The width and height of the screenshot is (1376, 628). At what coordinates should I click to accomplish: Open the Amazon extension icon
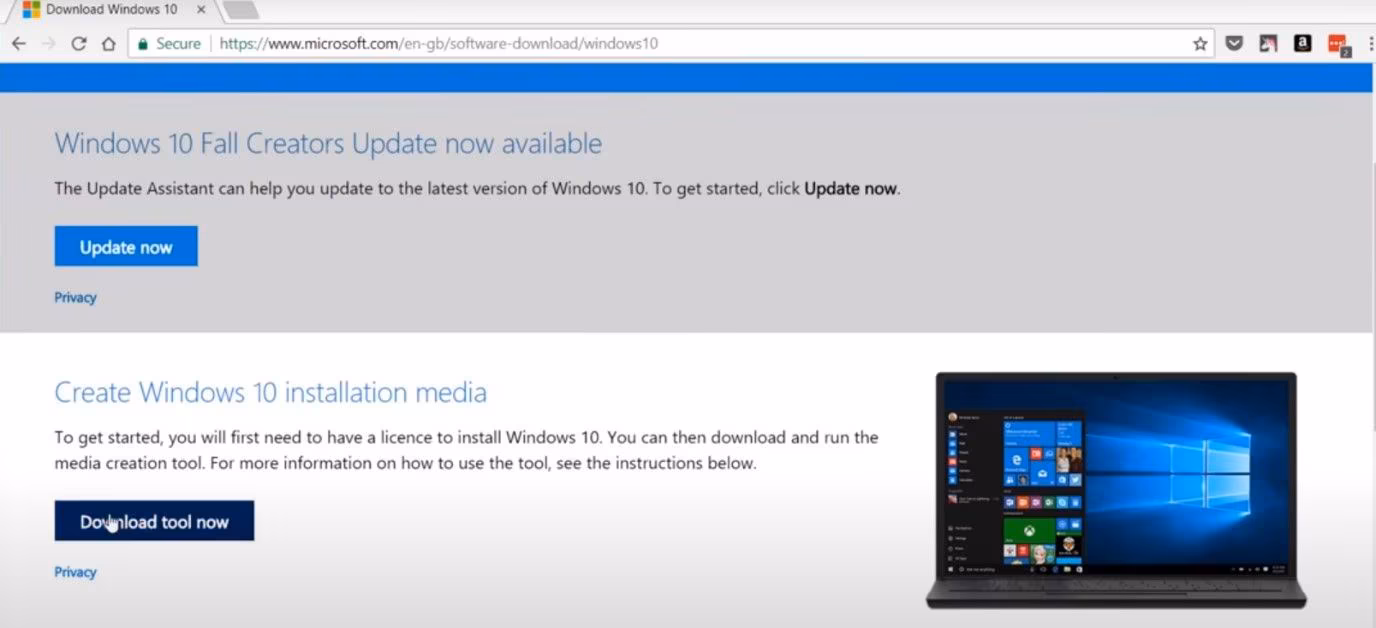1302,44
